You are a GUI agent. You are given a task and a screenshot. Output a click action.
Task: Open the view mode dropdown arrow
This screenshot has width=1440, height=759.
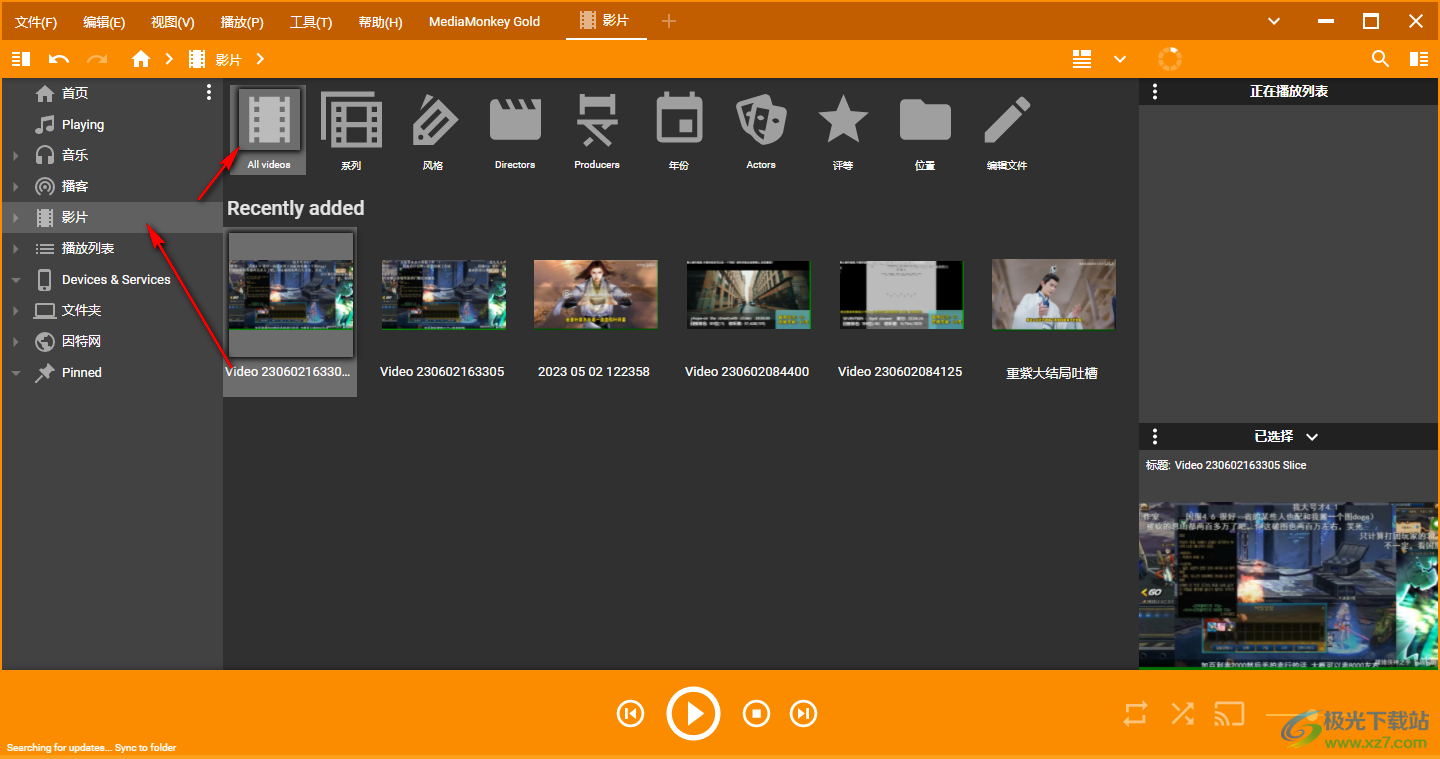click(1120, 59)
